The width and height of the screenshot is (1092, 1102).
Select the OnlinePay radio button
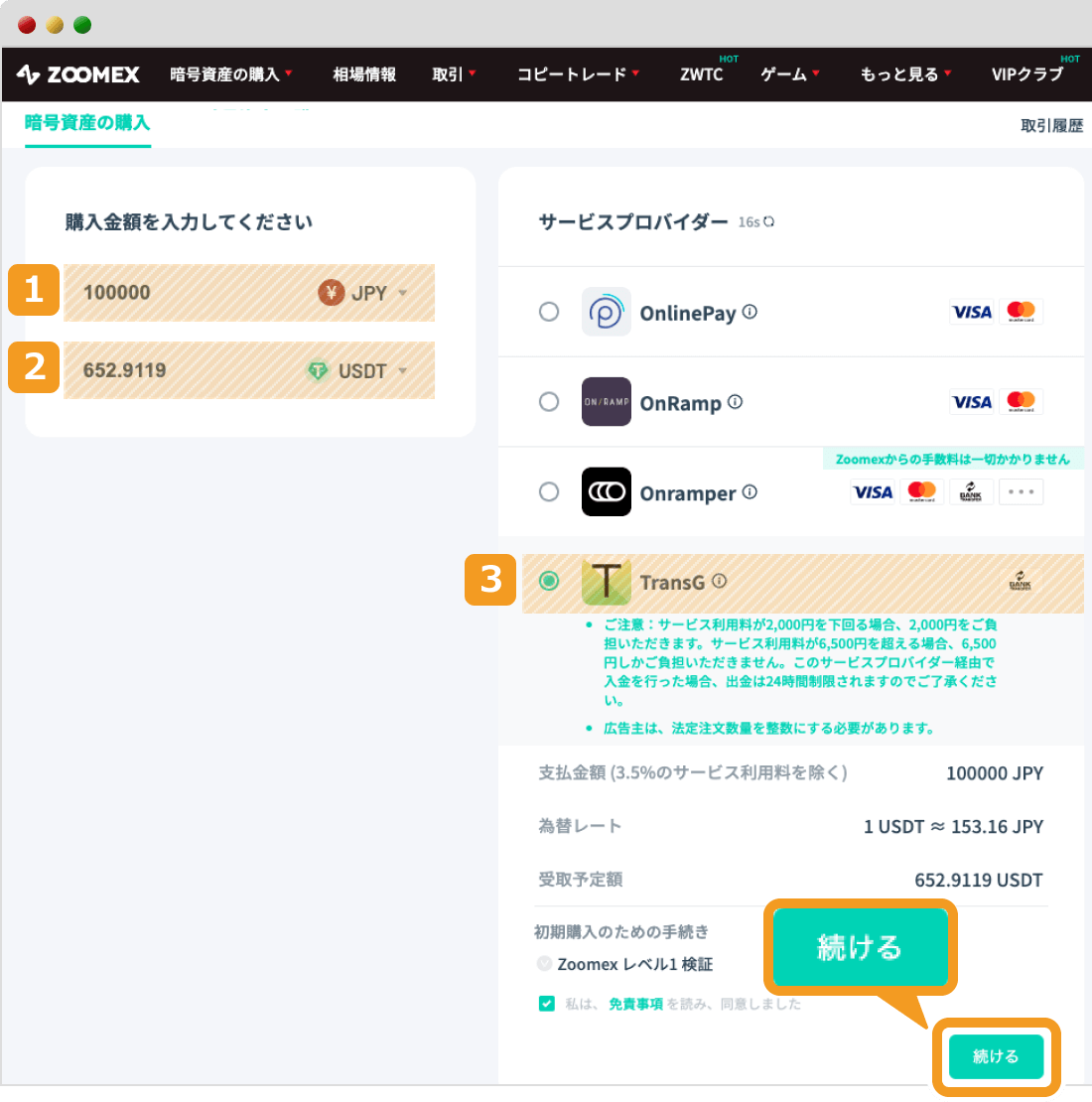549,312
